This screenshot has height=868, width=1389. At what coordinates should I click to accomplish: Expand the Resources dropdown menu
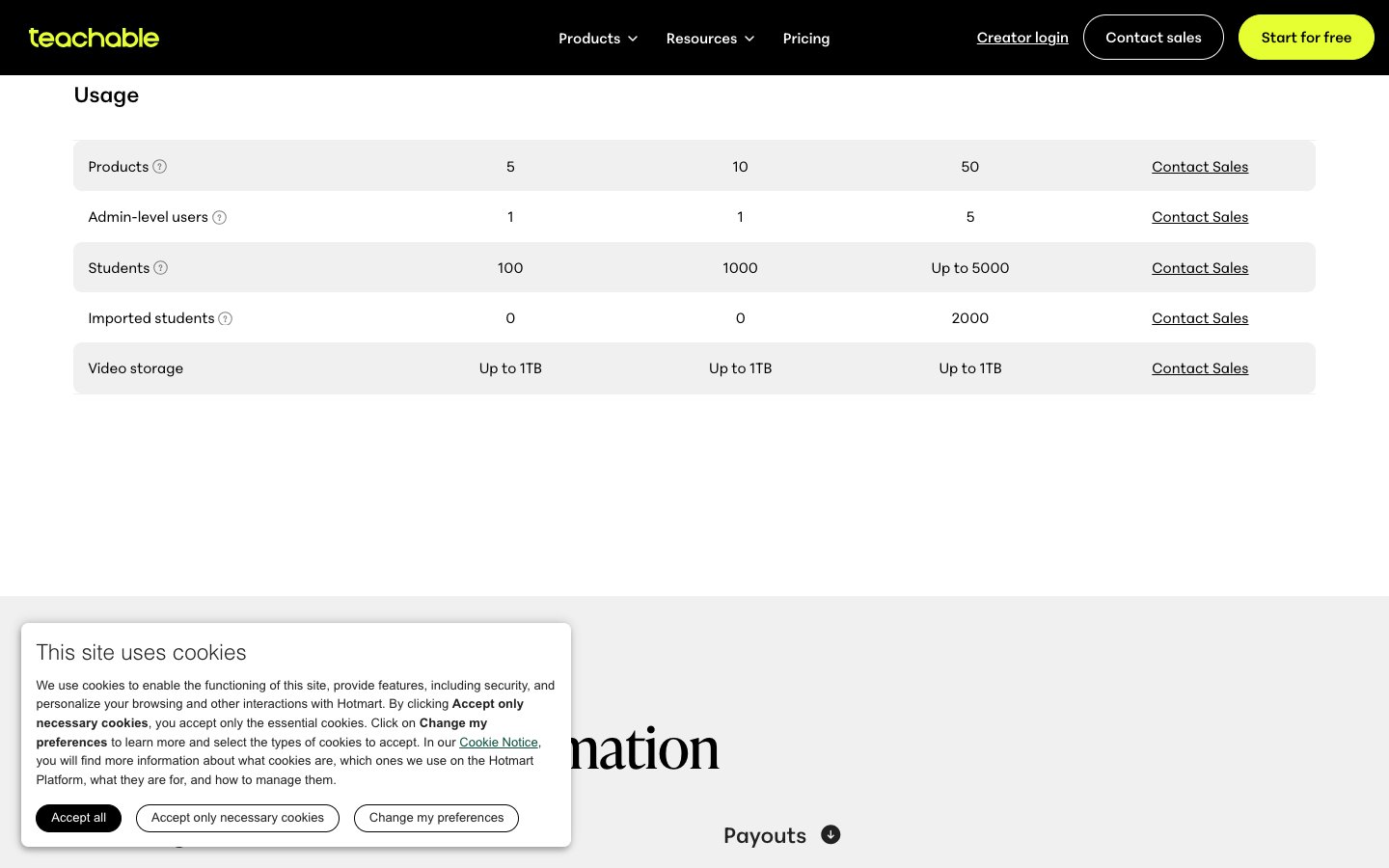click(710, 39)
